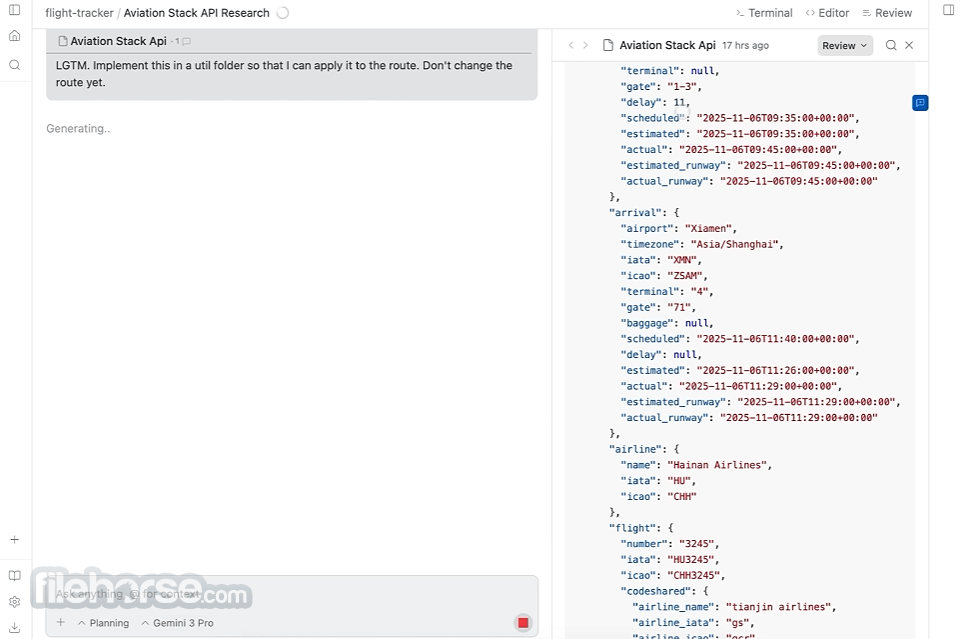Open the Review dropdown button
The height and width of the screenshot is (639, 963).
tap(844, 45)
